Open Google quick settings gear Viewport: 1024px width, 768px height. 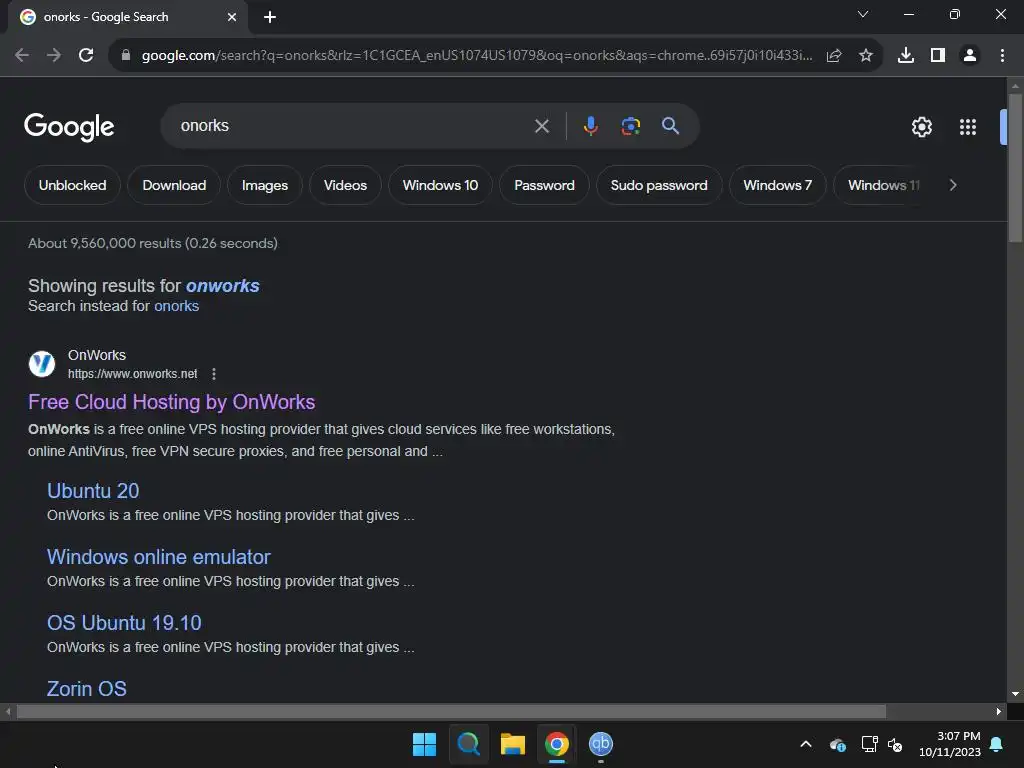921,127
